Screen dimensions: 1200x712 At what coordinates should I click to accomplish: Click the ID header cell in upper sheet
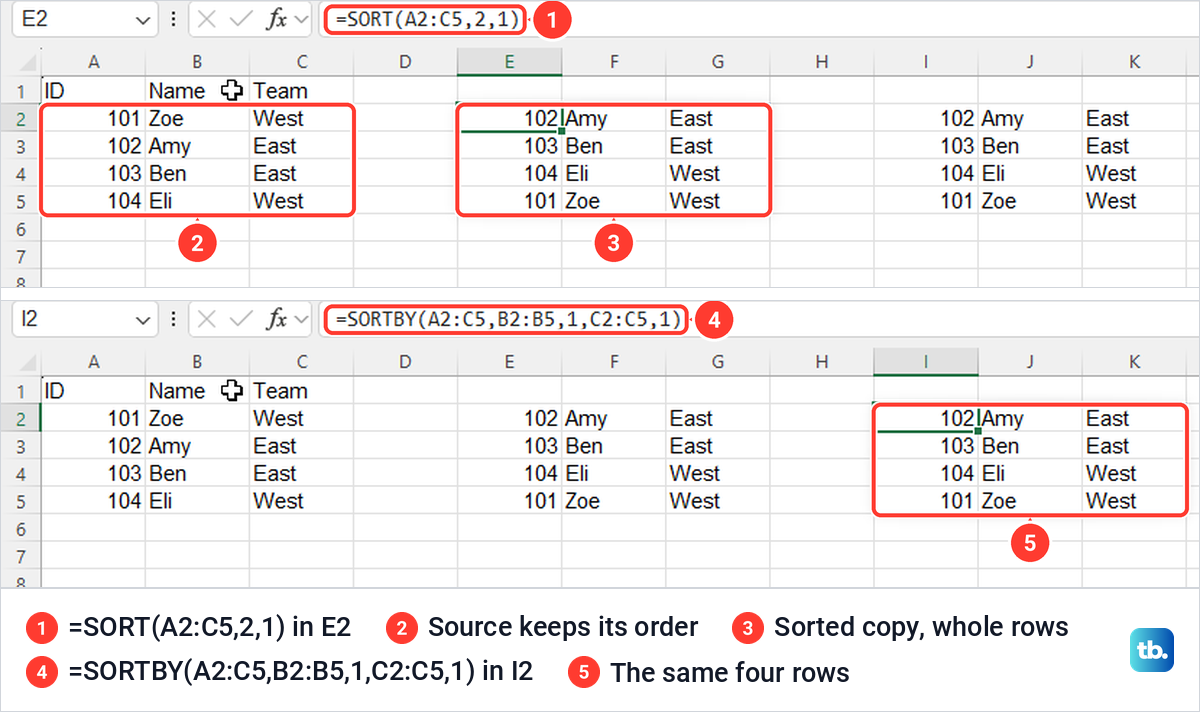point(93,91)
